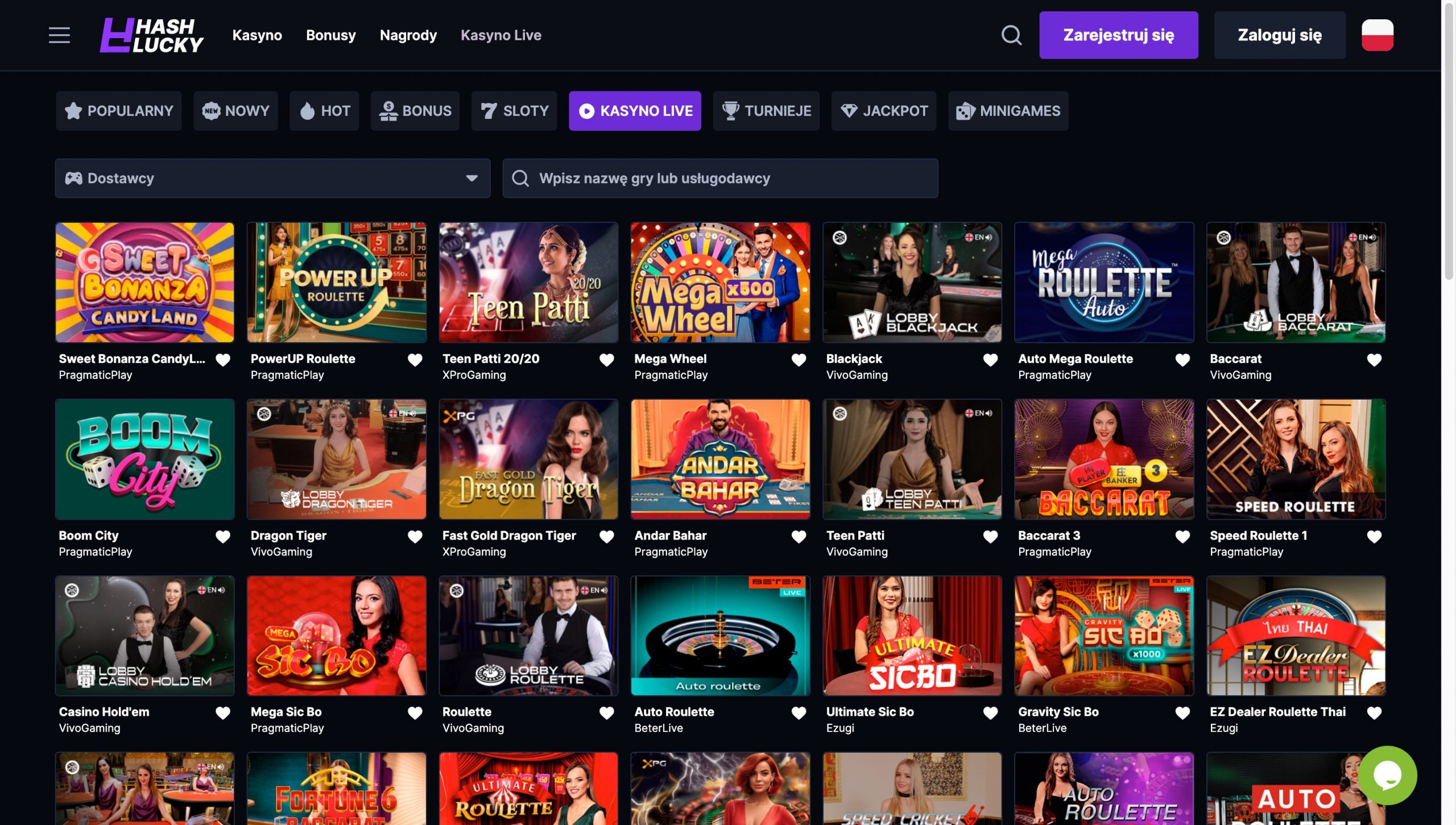This screenshot has width=1456, height=825.
Task: Favorite the Mega Wheel game
Action: click(798, 359)
